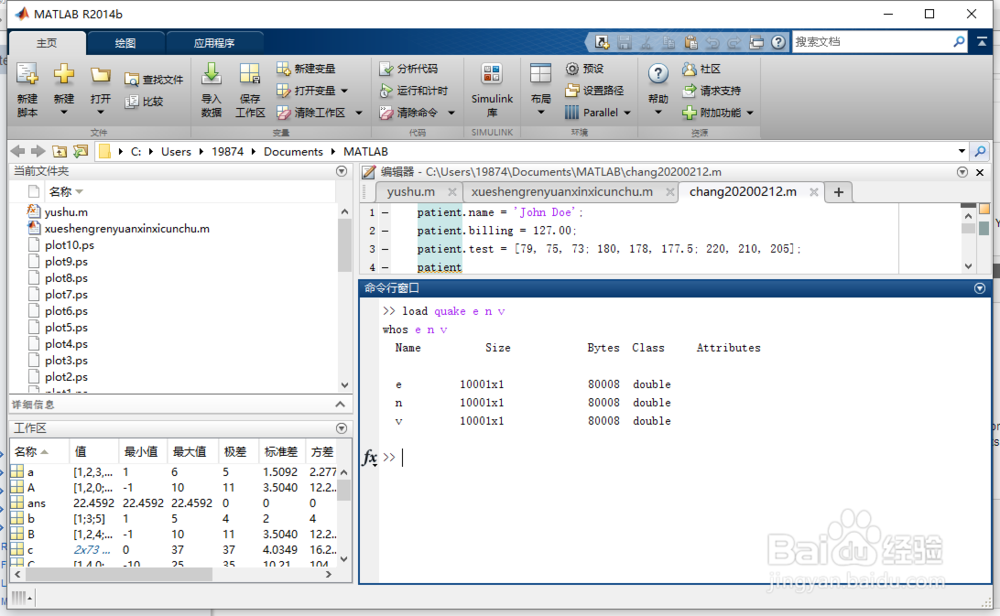Select the Plots (绘图) tab

click(125, 43)
